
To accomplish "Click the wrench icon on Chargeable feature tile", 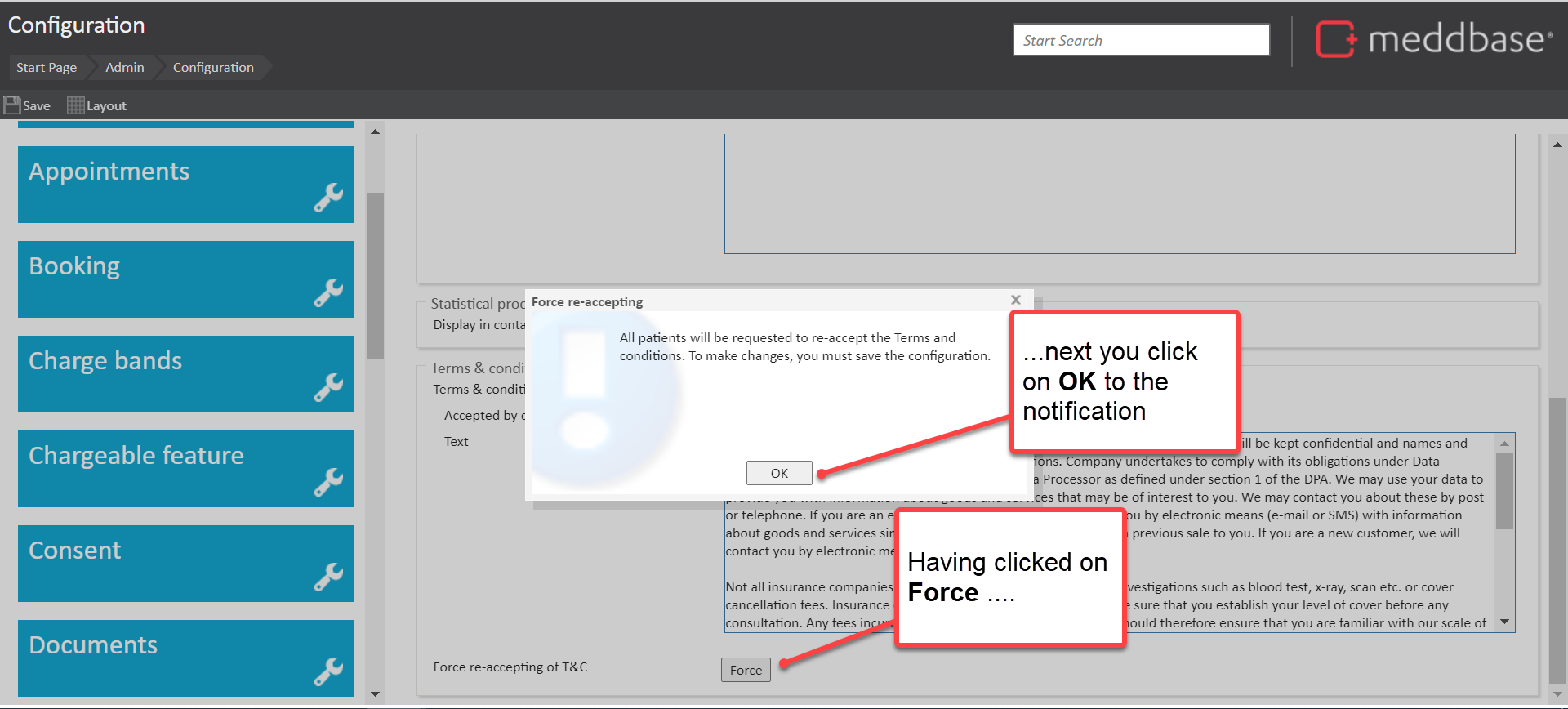I will (328, 482).
